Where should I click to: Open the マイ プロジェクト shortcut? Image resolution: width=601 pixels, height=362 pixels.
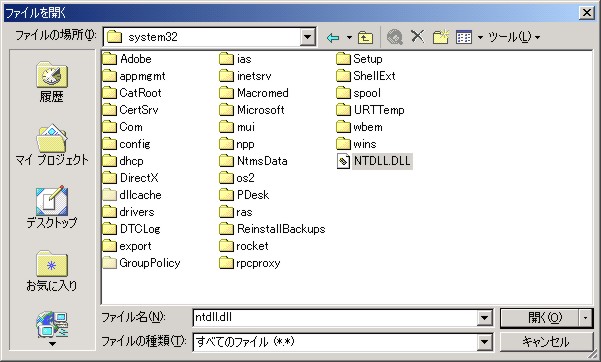[x=52, y=145]
